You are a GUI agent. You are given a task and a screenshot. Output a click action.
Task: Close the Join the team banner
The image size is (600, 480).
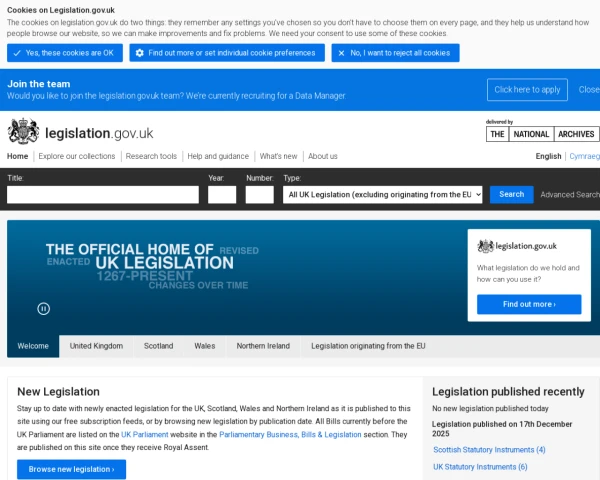(589, 90)
